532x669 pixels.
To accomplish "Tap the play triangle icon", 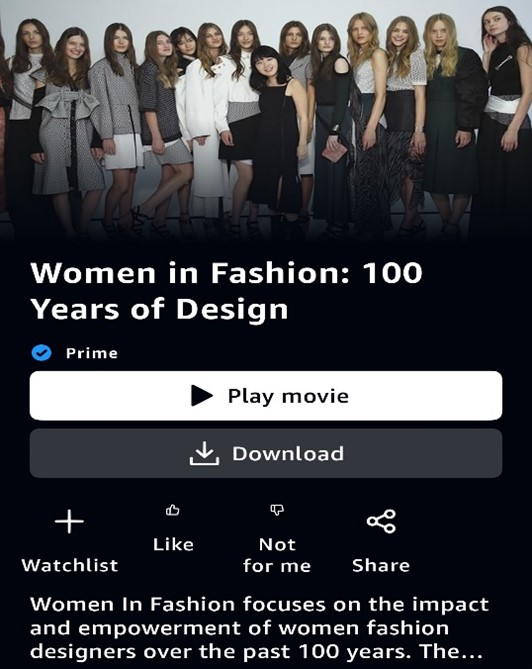I will coord(202,396).
